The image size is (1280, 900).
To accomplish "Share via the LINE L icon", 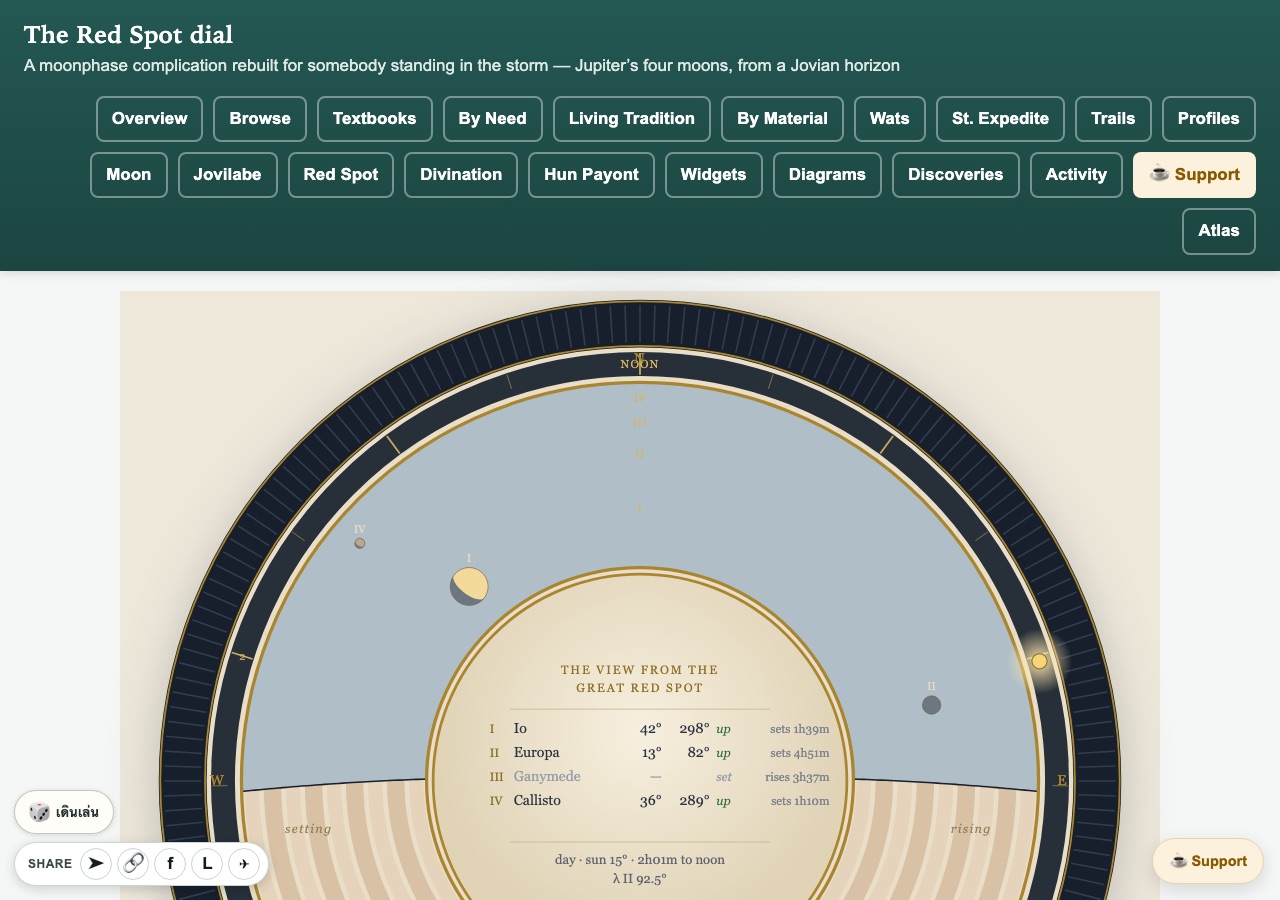I will [x=207, y=863].
